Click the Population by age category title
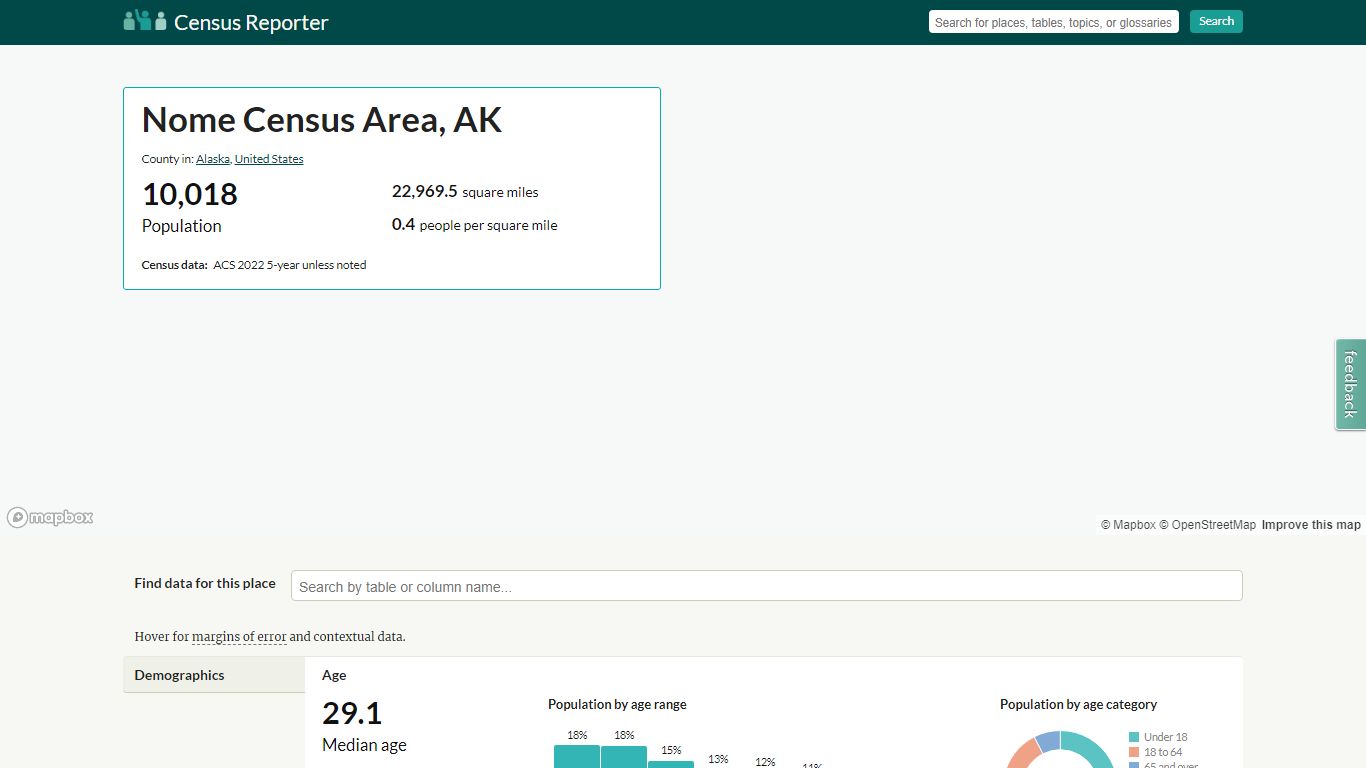 (x=1078, y=705)
